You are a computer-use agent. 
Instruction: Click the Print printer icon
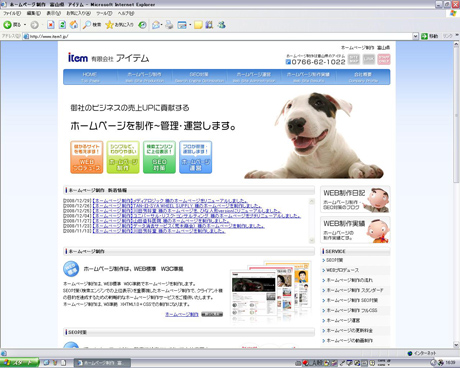[169, 25]
